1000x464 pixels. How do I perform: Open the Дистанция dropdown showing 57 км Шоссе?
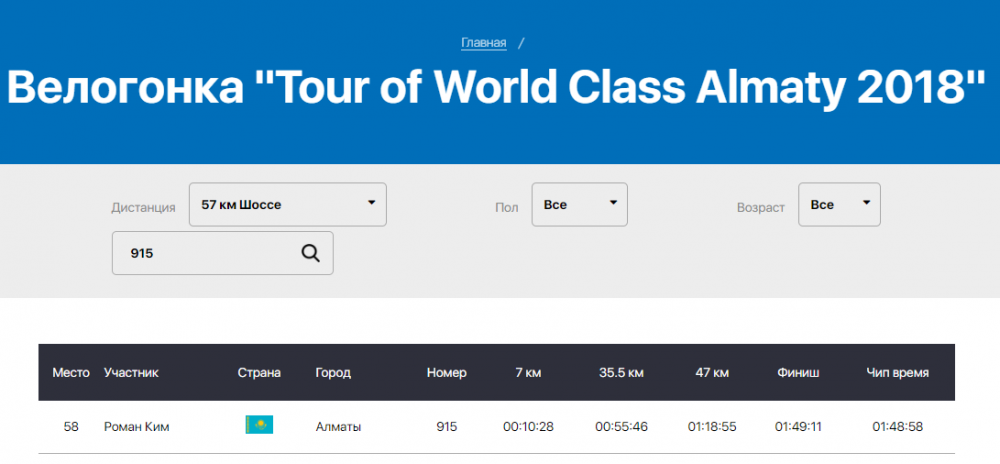coord(288,204)
